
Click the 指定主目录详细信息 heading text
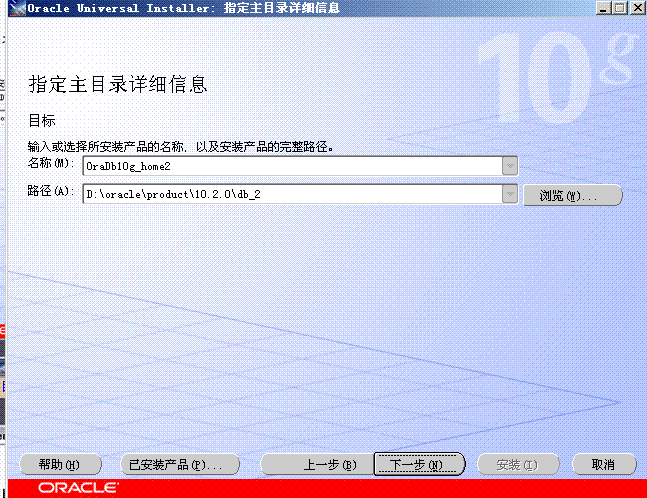pos(118,84)
